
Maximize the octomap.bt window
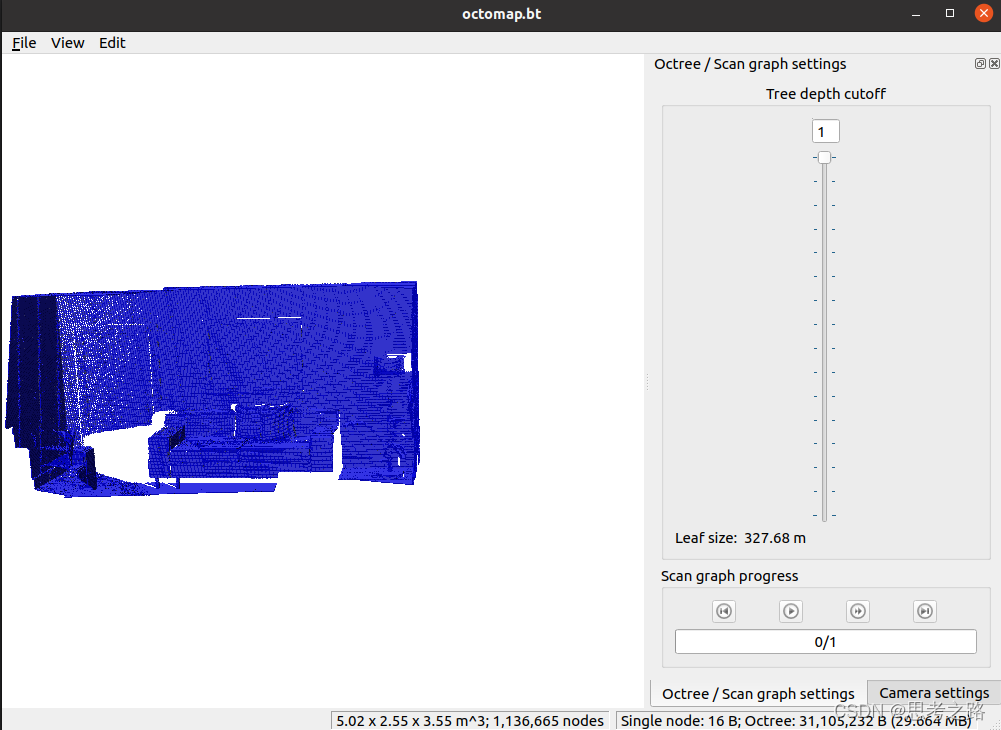point(950,13)
